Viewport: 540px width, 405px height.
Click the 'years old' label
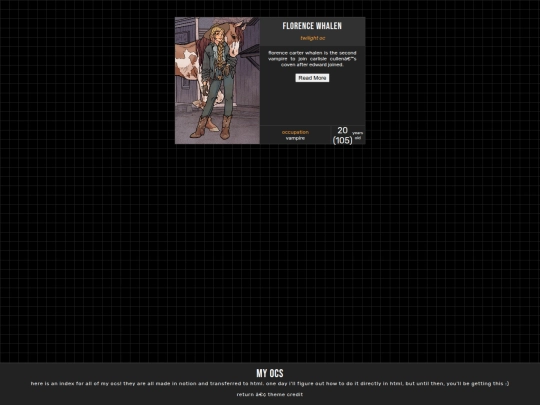coord(358,135)
